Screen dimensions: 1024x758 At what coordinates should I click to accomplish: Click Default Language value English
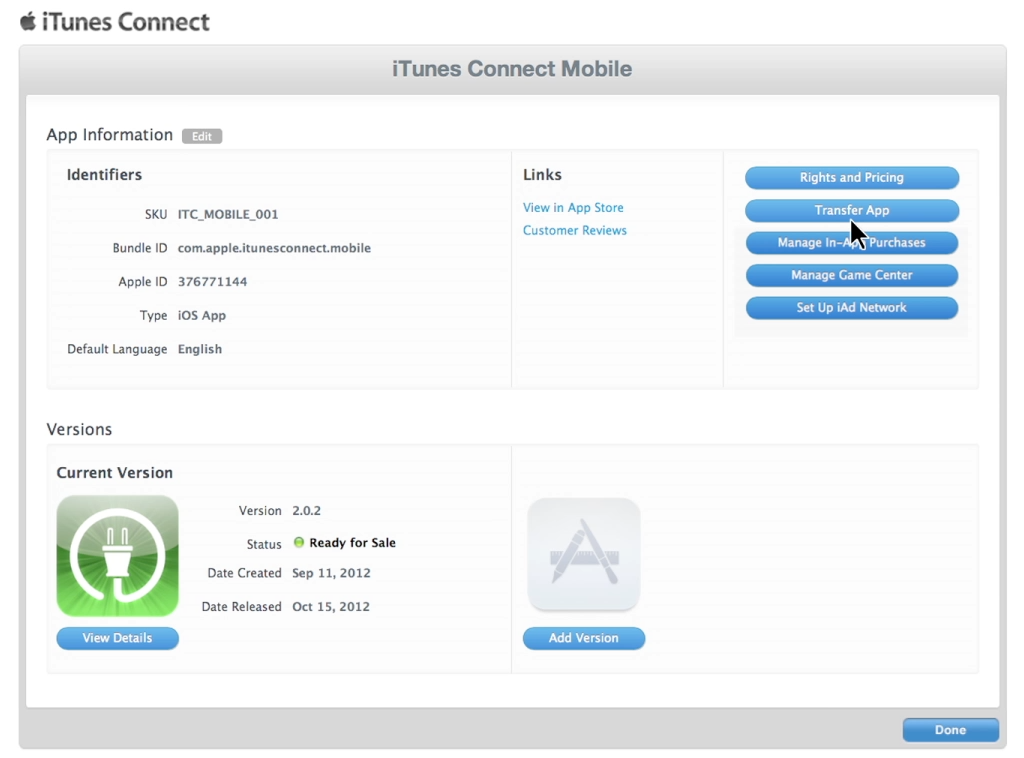coord(200,349)
